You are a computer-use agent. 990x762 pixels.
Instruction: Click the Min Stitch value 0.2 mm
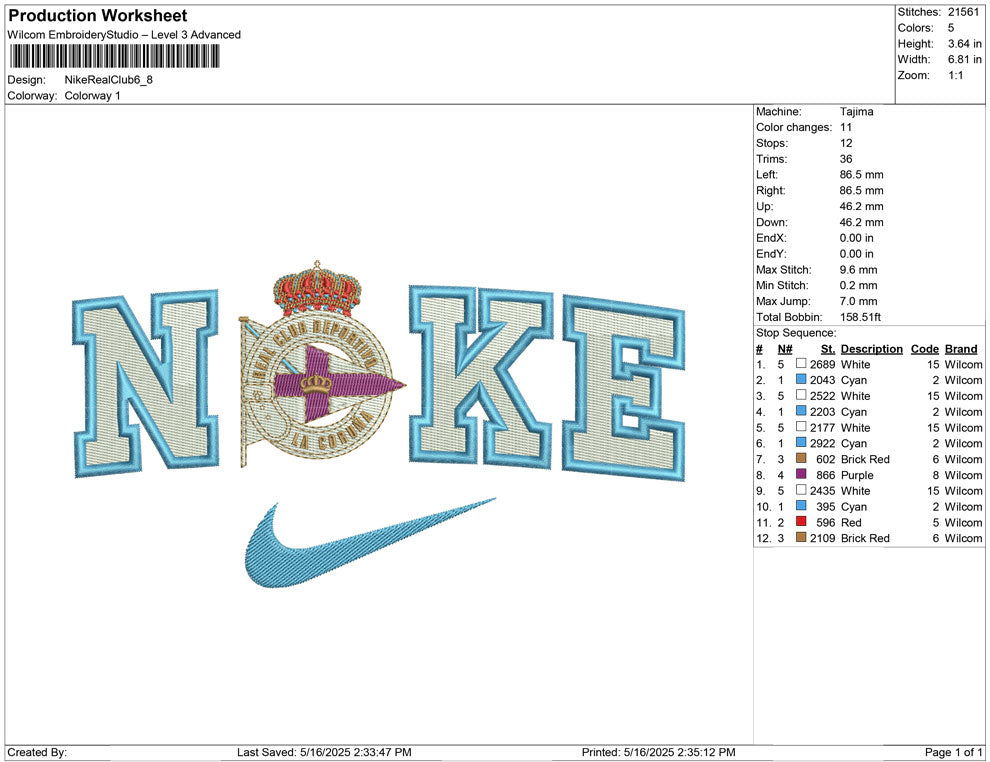(859, 285)
